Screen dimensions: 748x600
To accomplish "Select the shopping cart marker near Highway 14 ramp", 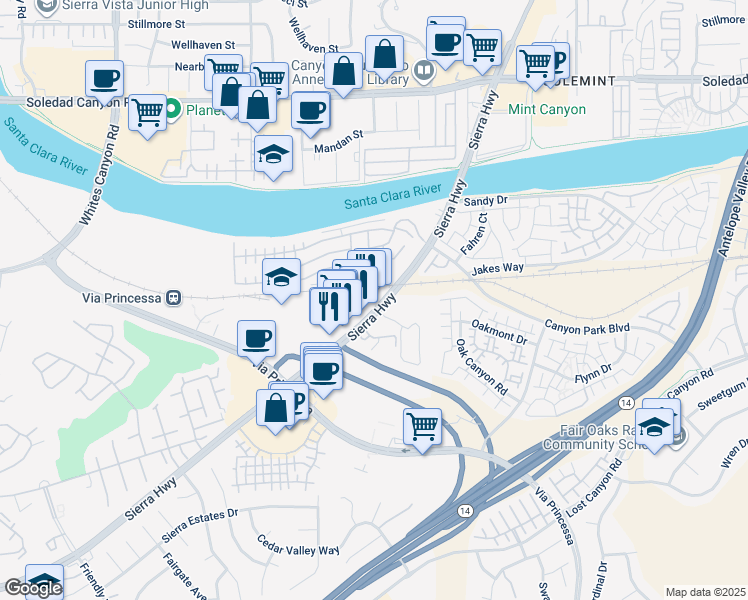I will coord(422,428).
